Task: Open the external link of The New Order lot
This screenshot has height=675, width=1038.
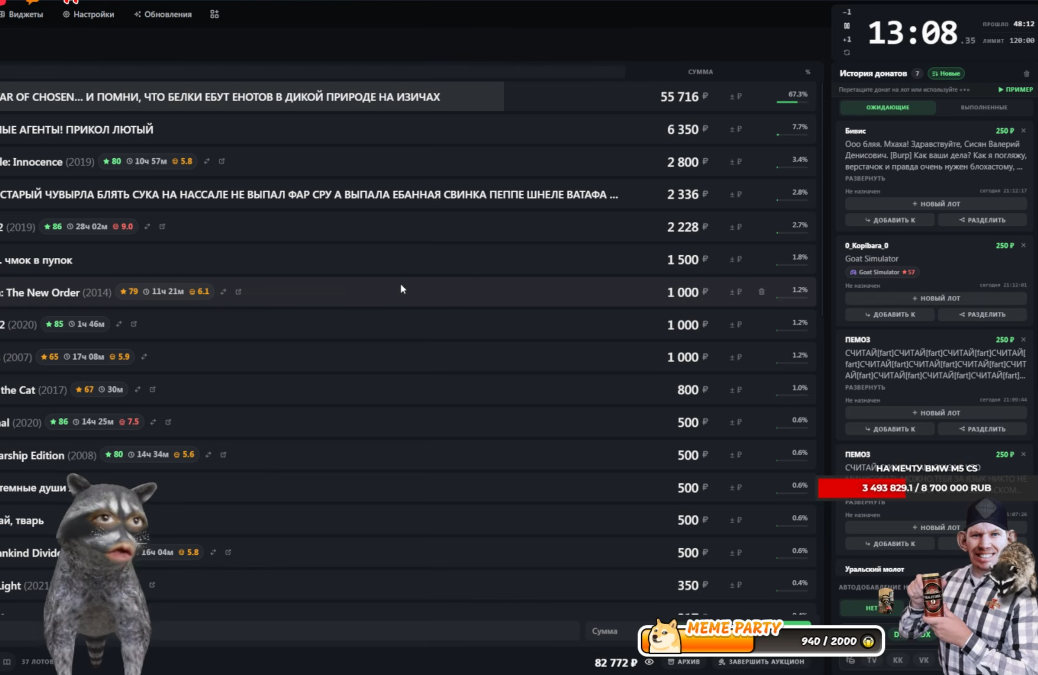Action: click(x=238, y=292)
